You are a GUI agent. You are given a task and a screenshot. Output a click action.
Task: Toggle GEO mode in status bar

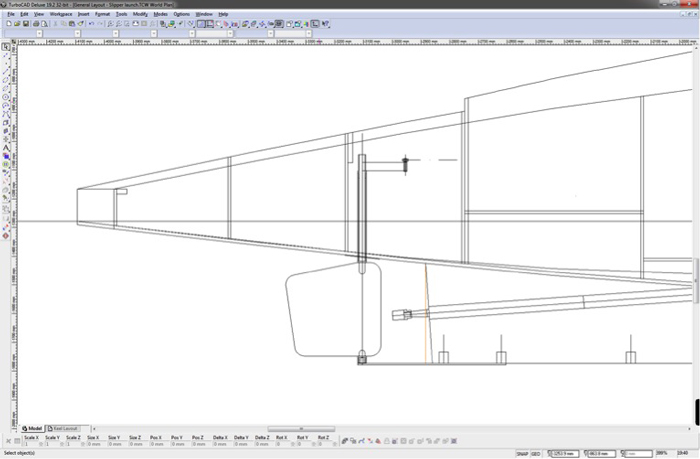pyautogui.click(x=537, y=454)
